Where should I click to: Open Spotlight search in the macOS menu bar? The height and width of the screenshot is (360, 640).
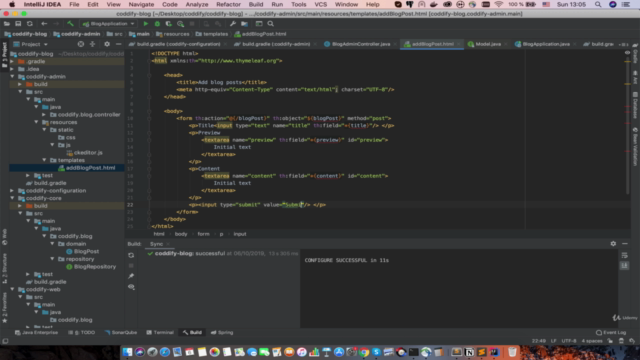(598, 4)
